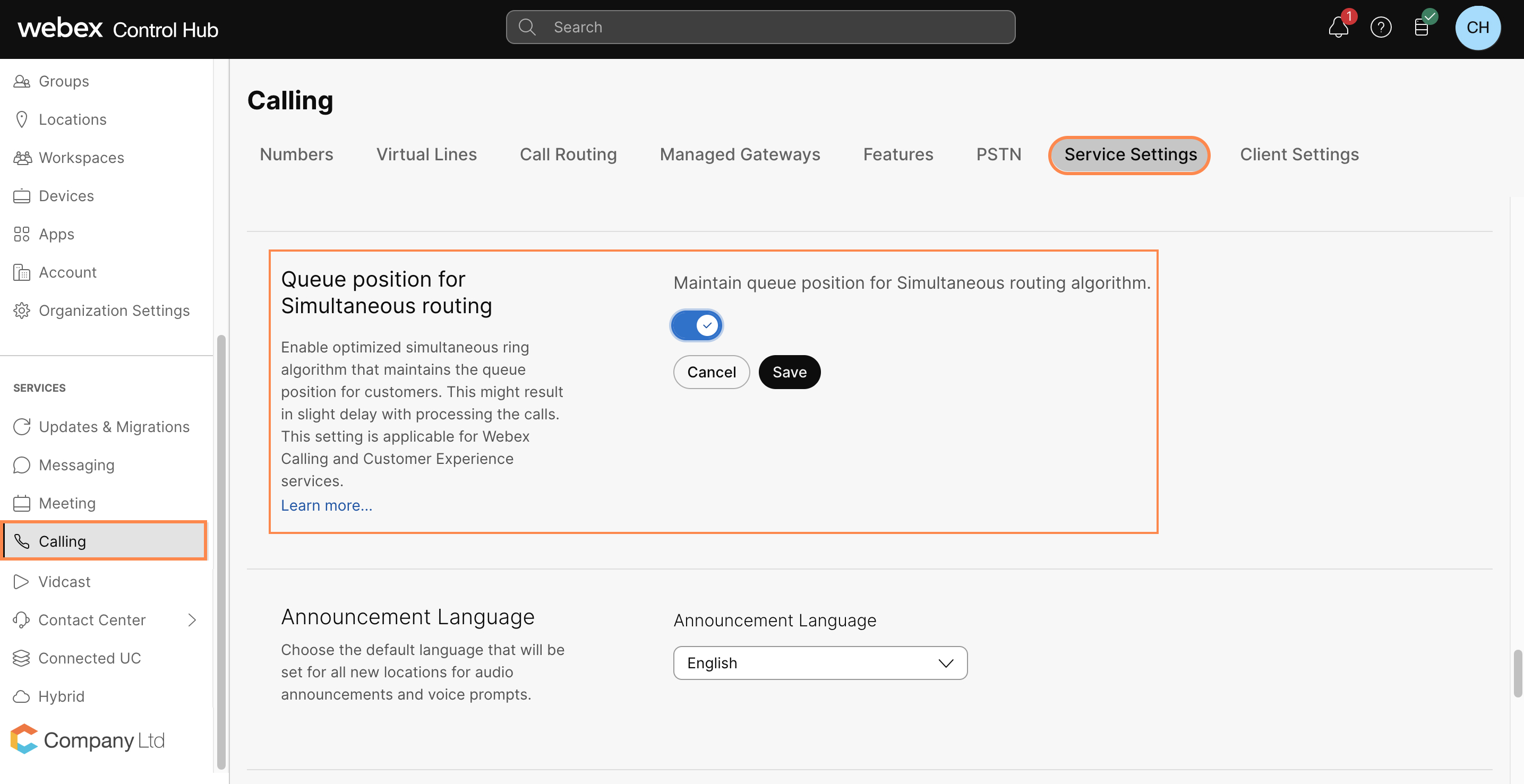Click the Contact Center icon in sidebar

pos(20,619)
